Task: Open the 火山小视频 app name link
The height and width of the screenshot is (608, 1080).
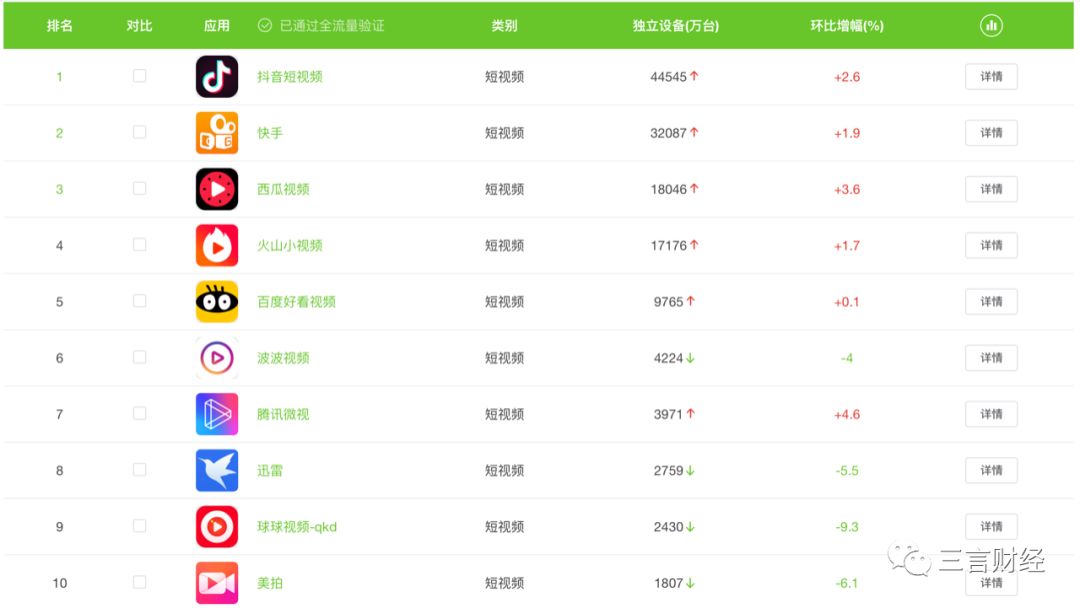Action: pos(290,246)
